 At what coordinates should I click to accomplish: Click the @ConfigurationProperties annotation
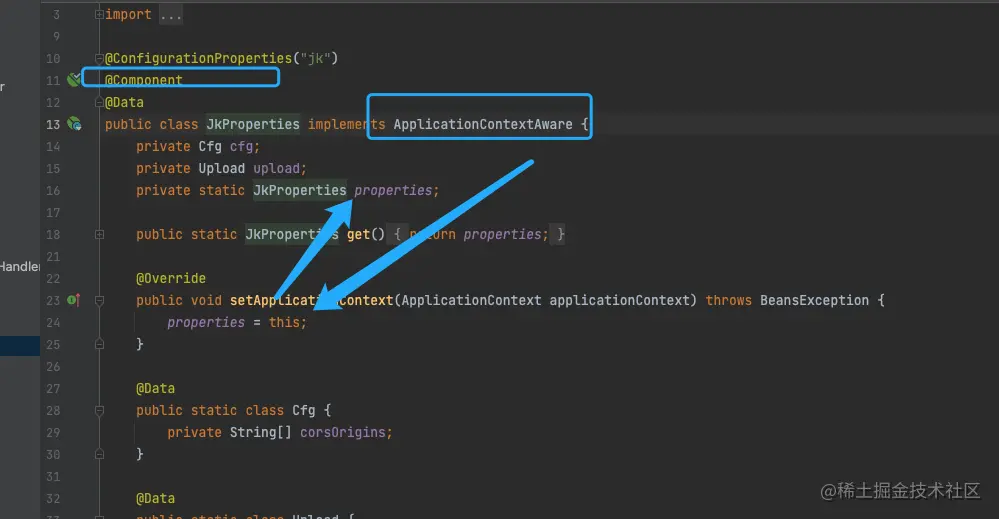(198, 58)
